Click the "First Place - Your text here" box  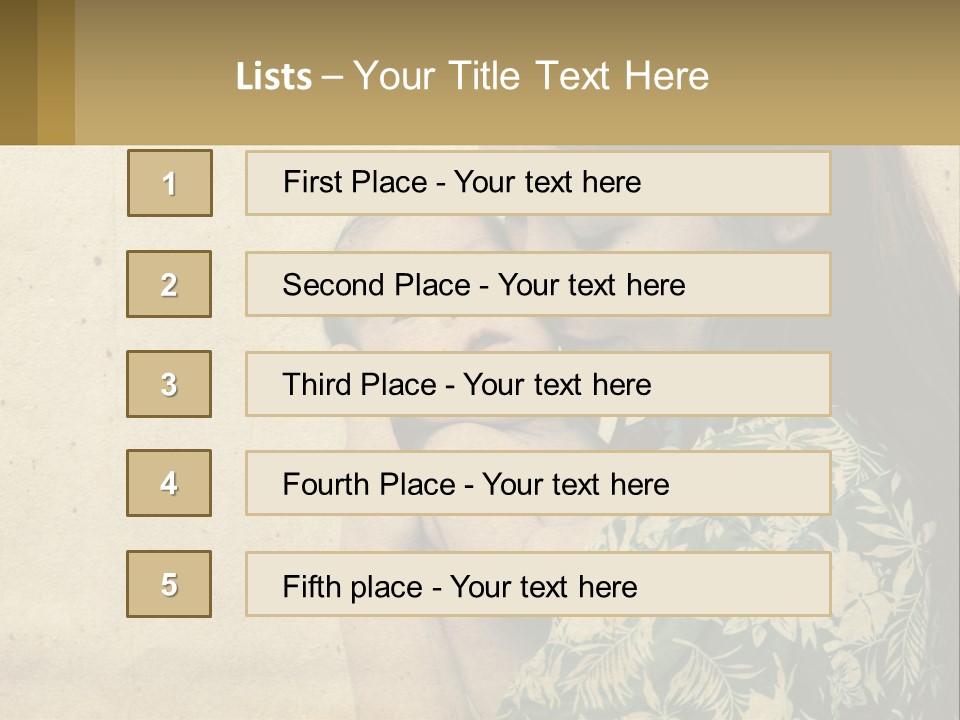click(538, 183)
